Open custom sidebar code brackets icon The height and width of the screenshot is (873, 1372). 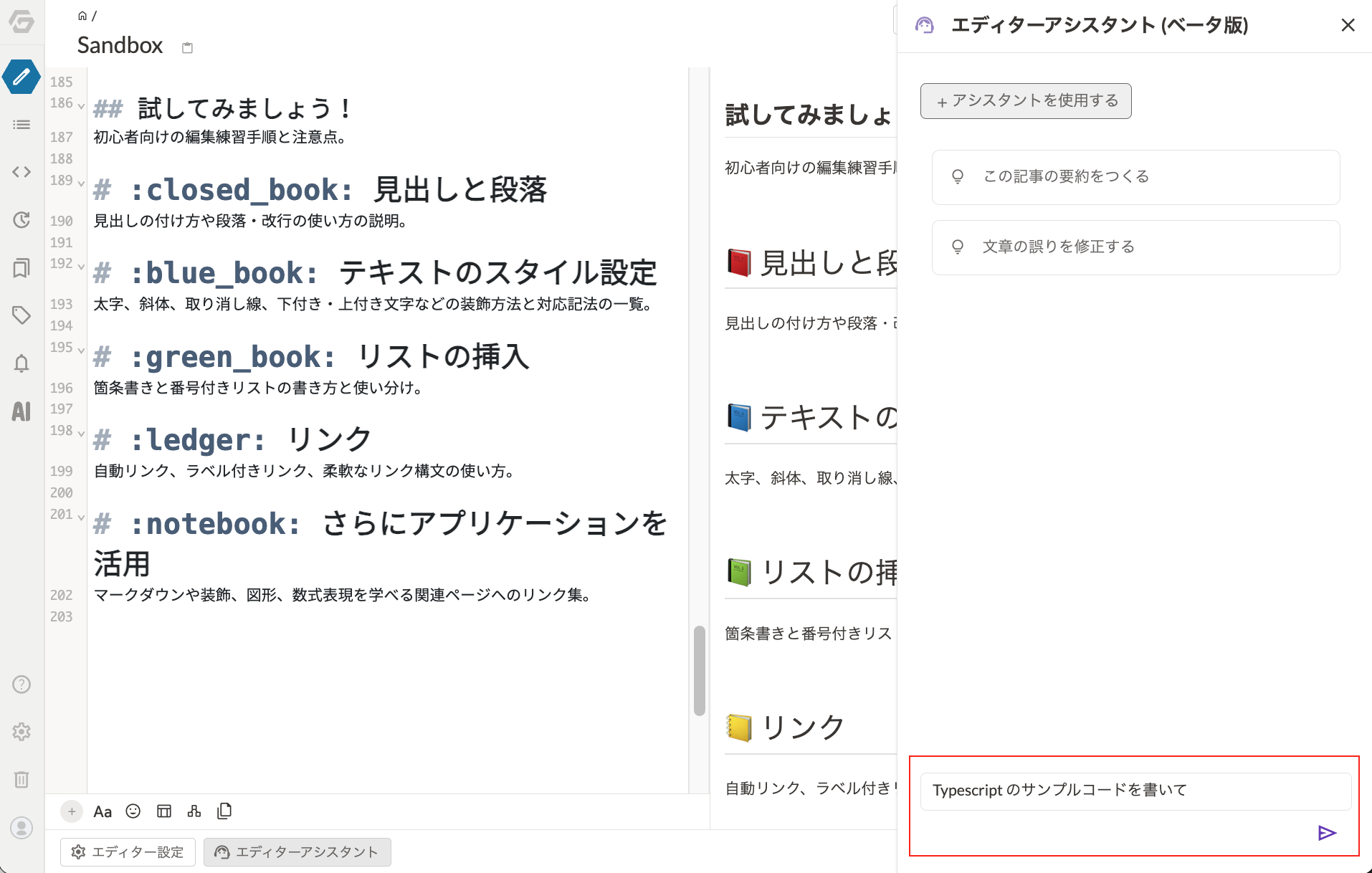click(22, 172)
